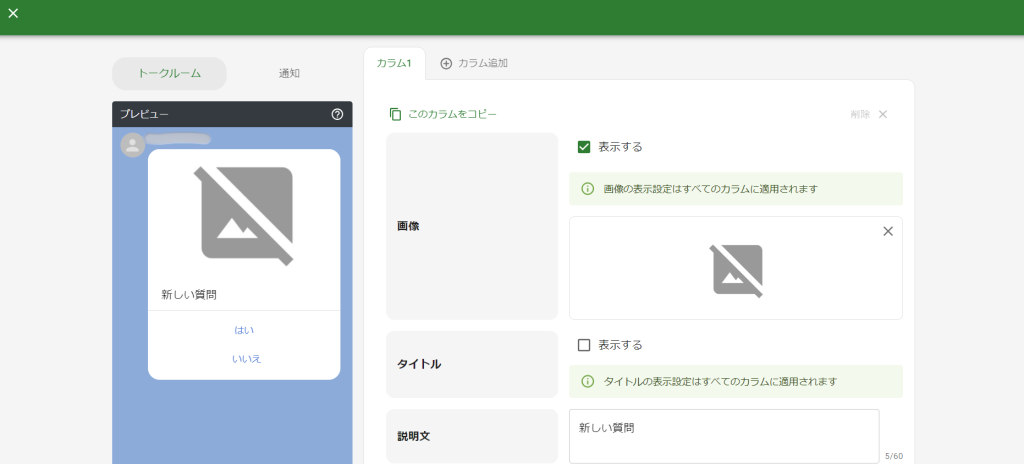Remove the uploaded image with its X icon
Screen dimensions: 1024x464
(887, 231)
